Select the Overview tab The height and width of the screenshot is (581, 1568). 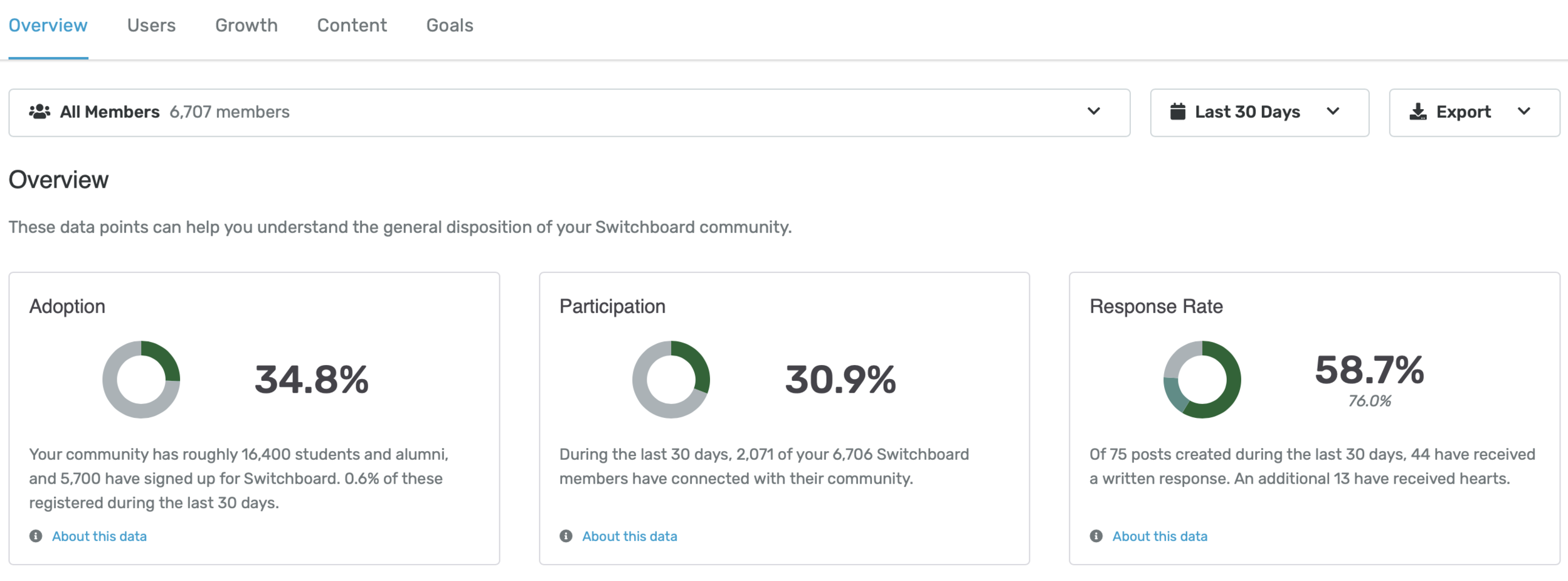pos(48,25)
